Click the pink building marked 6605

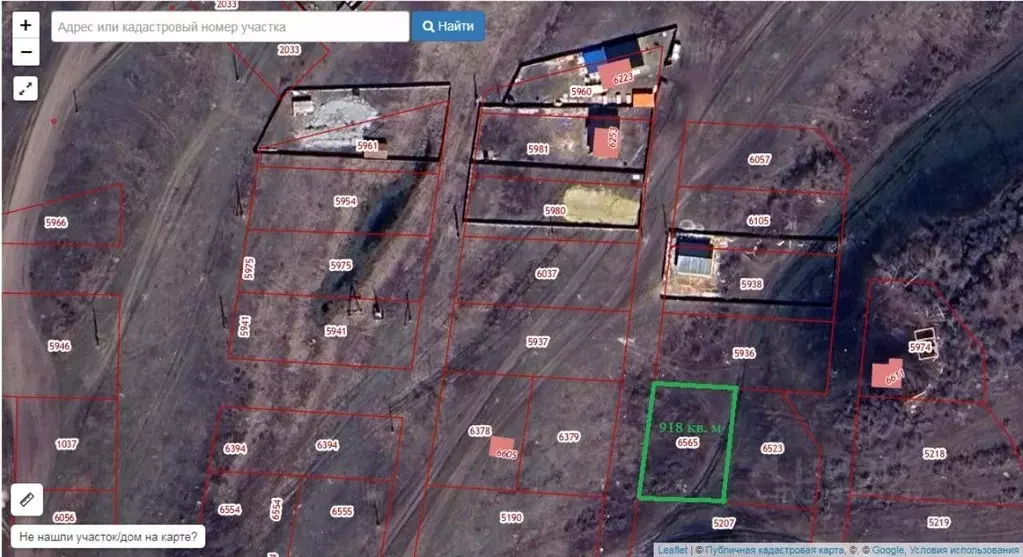502,447
